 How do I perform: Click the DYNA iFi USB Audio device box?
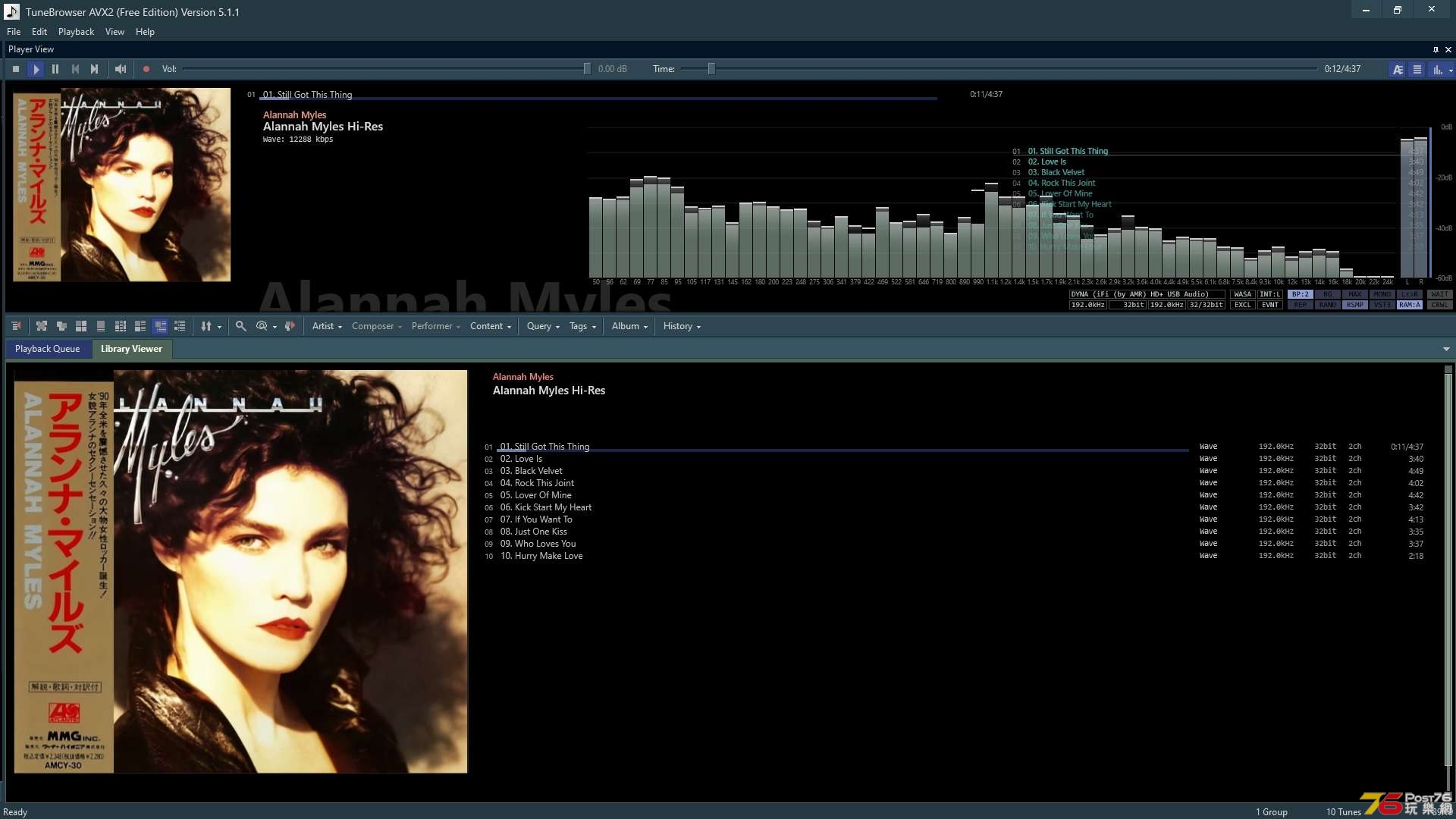pos(1147,294)
